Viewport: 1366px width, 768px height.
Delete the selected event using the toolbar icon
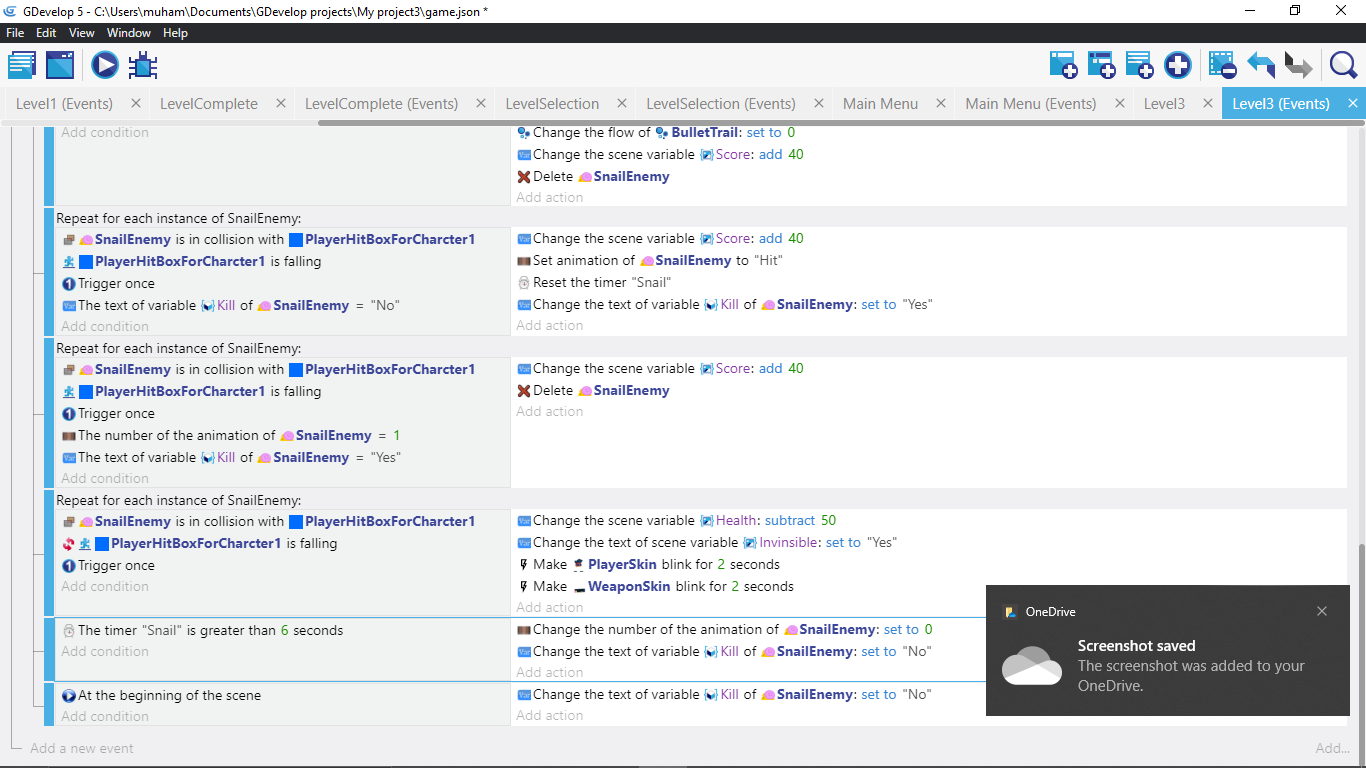coord(1222,66)
